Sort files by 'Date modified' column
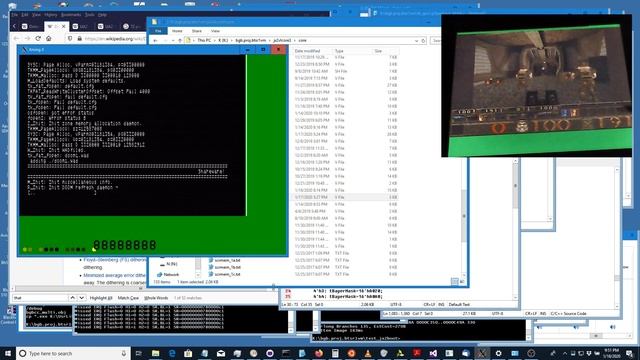640x360 pixels. [x=308, y=51]
